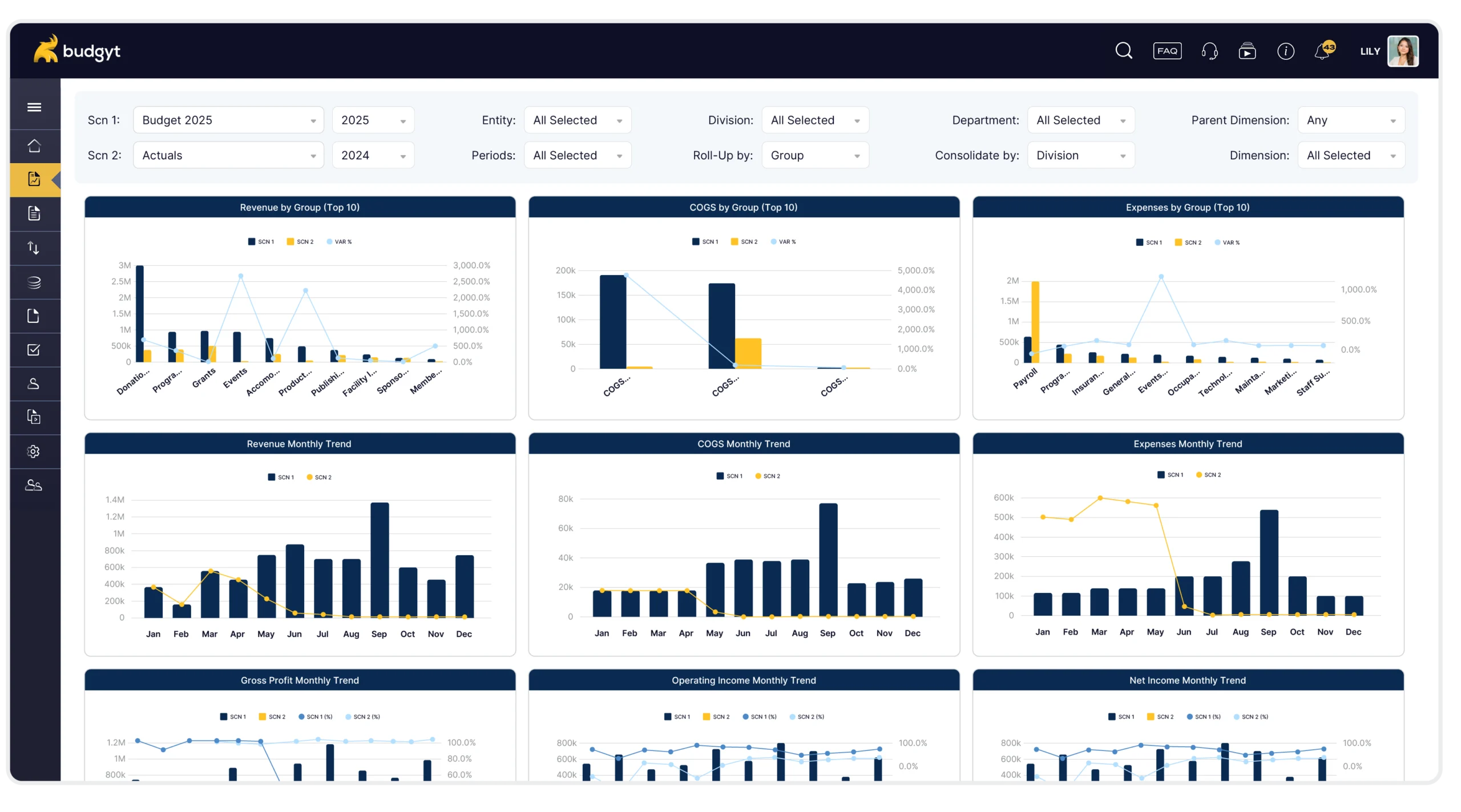The height and width of the screenshot is (812, 1461).
Task: Click the LILY user name
Action: (x=1370, y=51)
